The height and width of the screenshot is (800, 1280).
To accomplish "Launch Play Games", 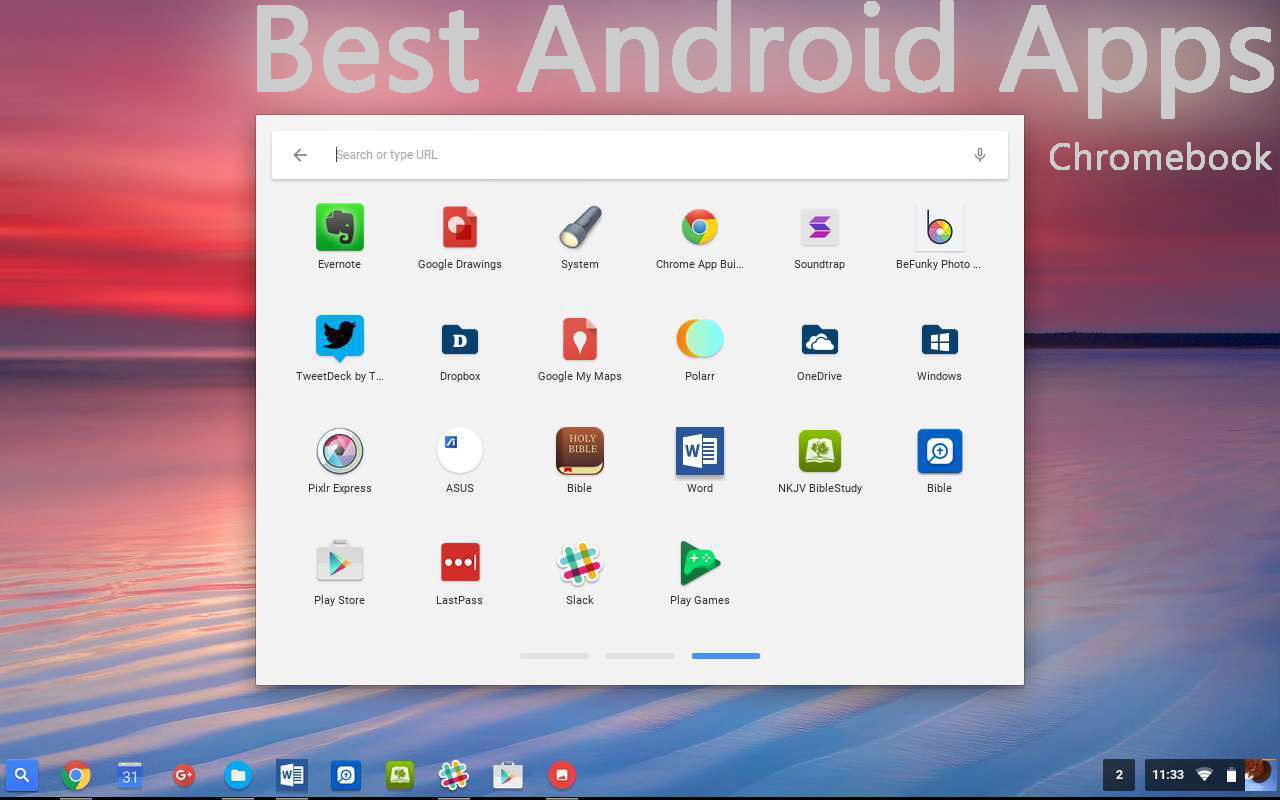I will pos(700,563).
